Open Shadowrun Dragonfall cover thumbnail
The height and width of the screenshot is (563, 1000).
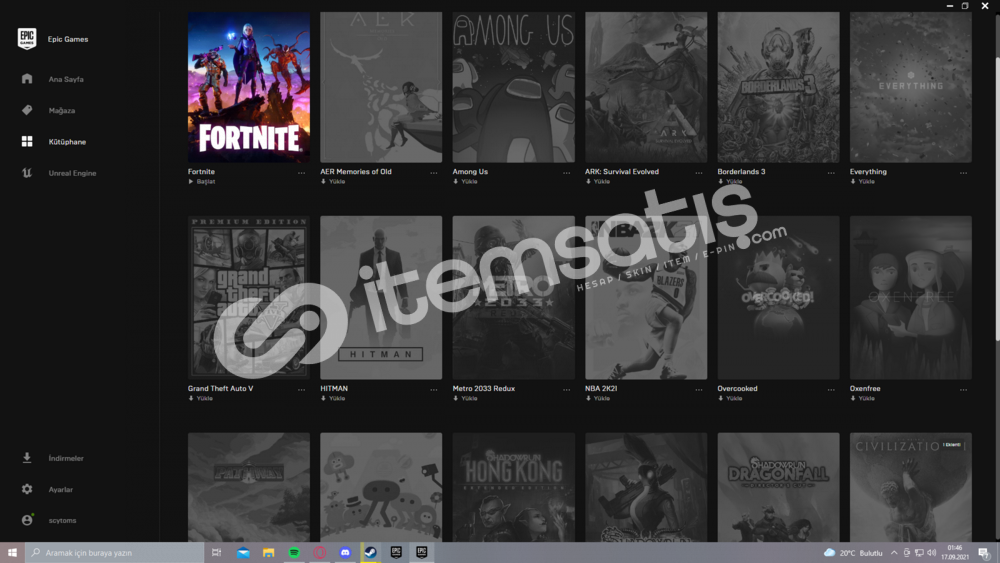[778, 487]
